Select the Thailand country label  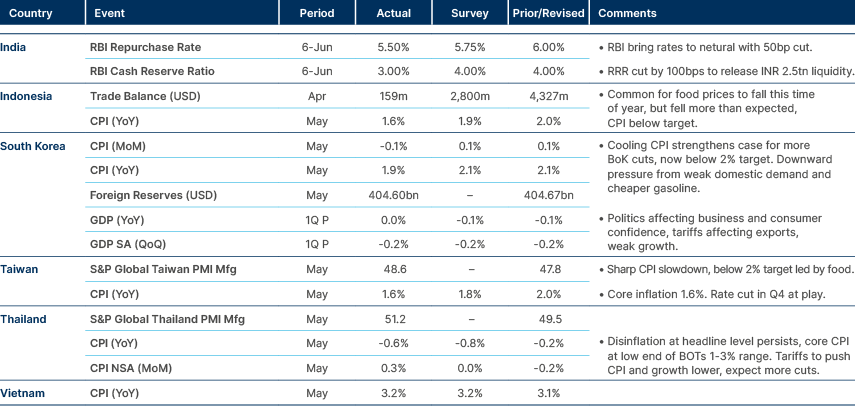[23, 319]
